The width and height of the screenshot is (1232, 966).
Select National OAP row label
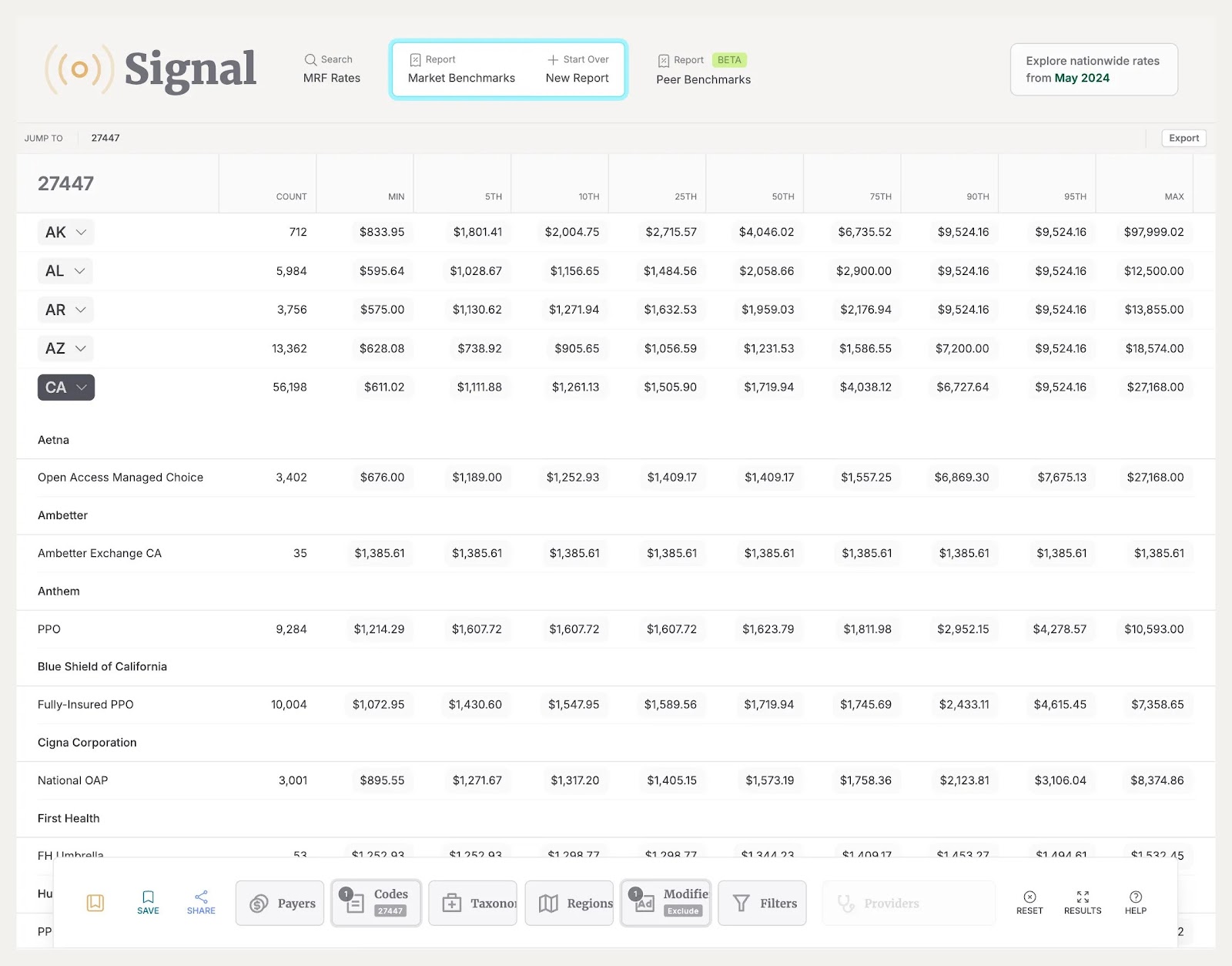click(x=72, y=780)
